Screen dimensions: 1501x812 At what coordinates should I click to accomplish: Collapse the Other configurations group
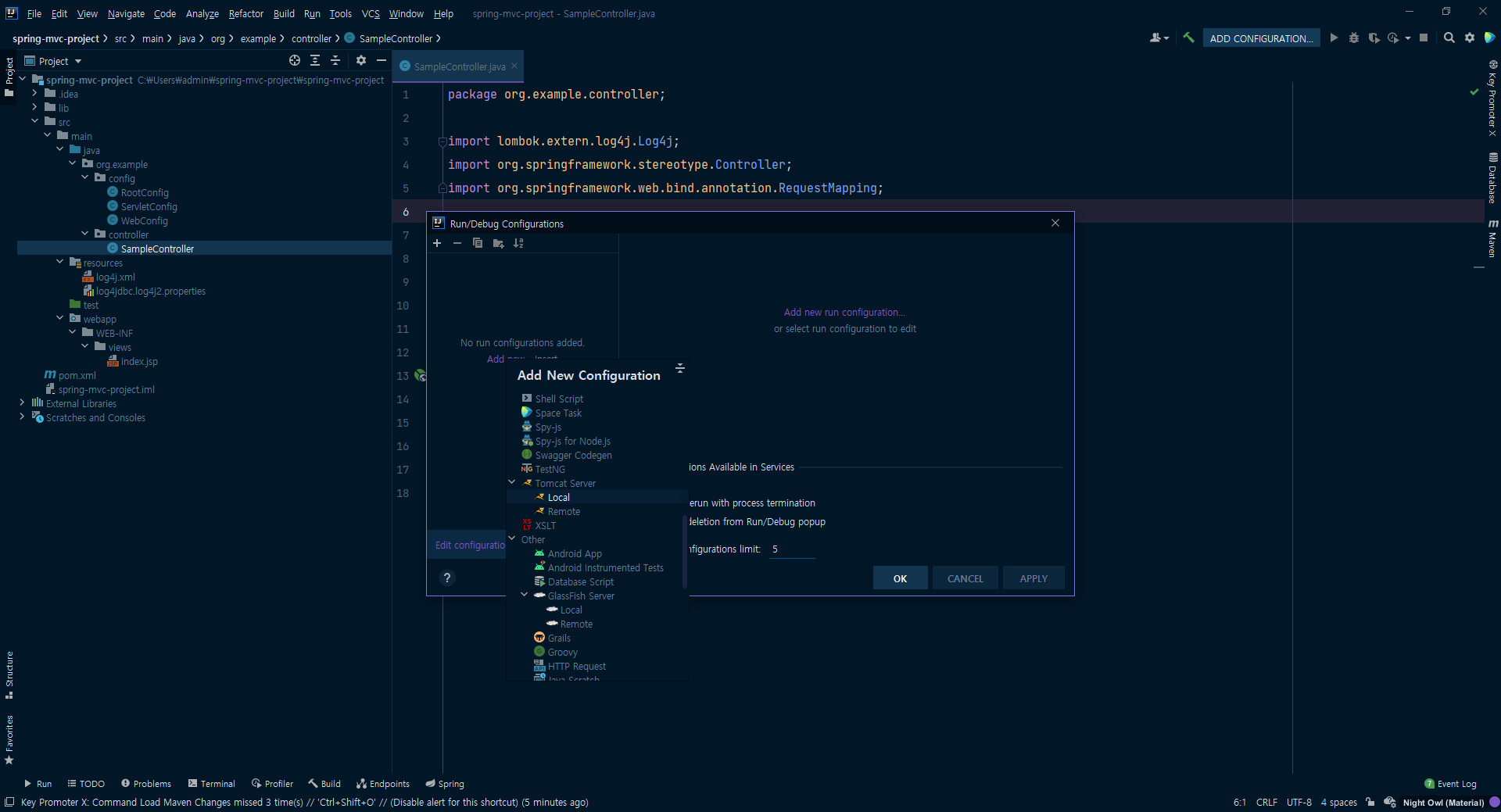[x=512, y=538]
